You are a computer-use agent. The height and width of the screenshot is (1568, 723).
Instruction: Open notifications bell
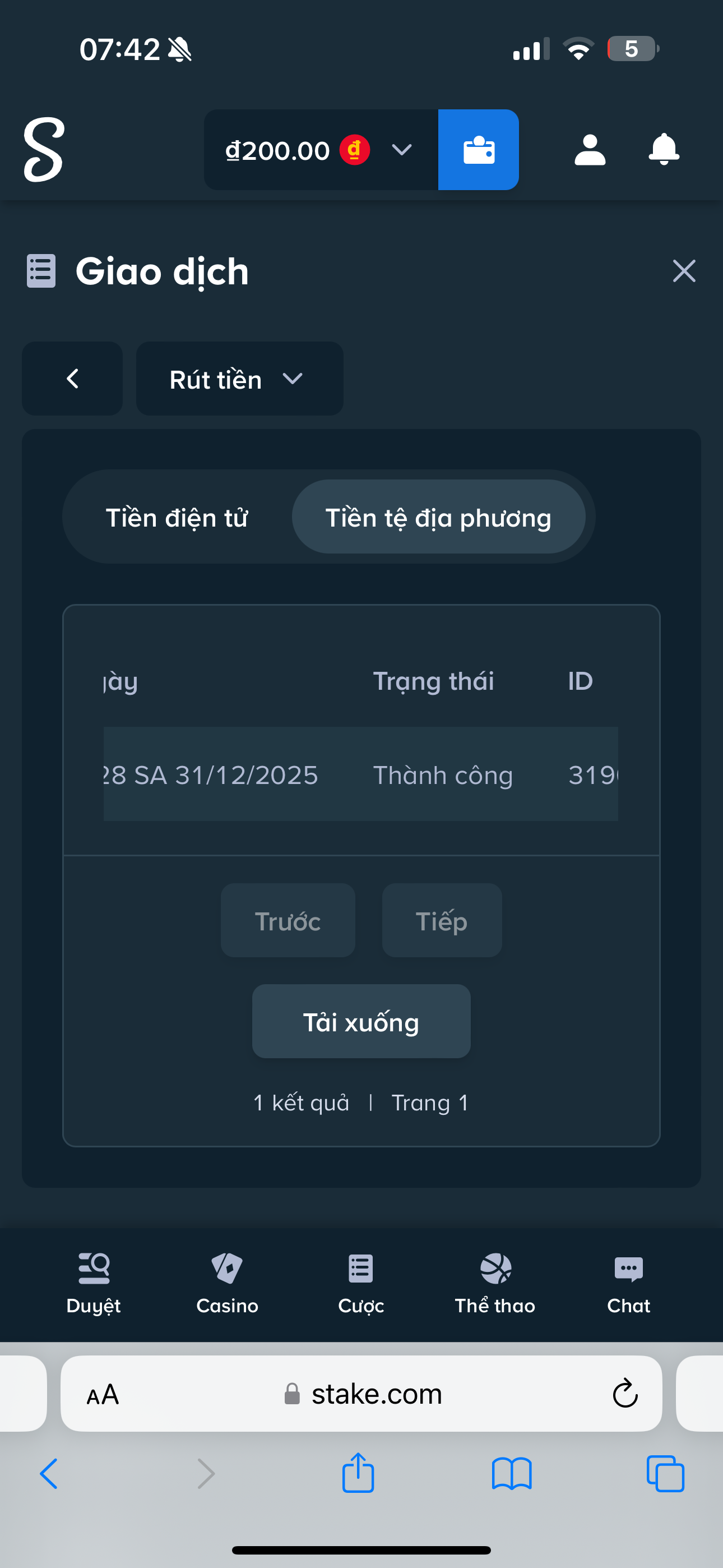click(x=664, y=150)
